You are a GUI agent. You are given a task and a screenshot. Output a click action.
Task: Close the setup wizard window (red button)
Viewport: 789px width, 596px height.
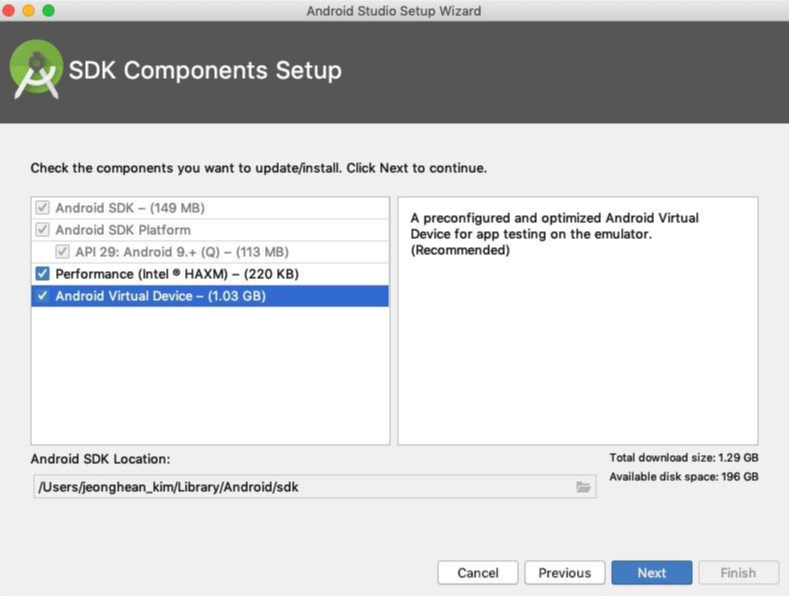point(9,10)
